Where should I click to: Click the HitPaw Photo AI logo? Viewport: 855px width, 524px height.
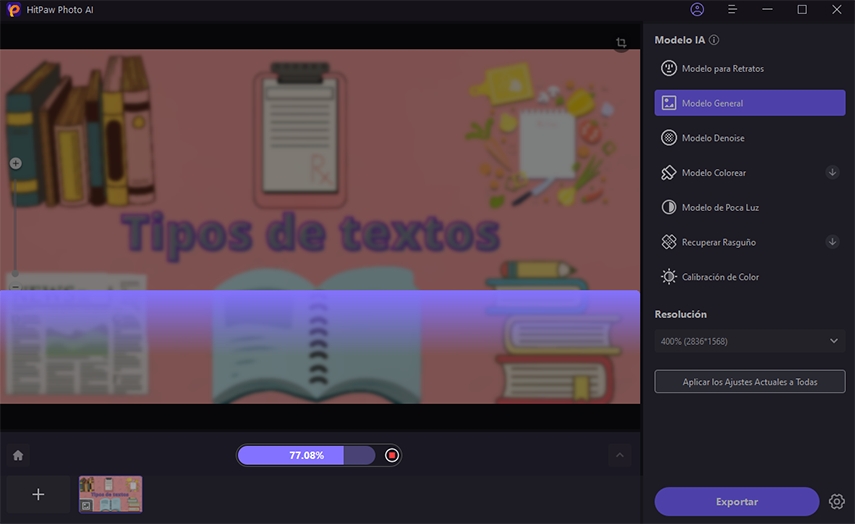[14, 10]
